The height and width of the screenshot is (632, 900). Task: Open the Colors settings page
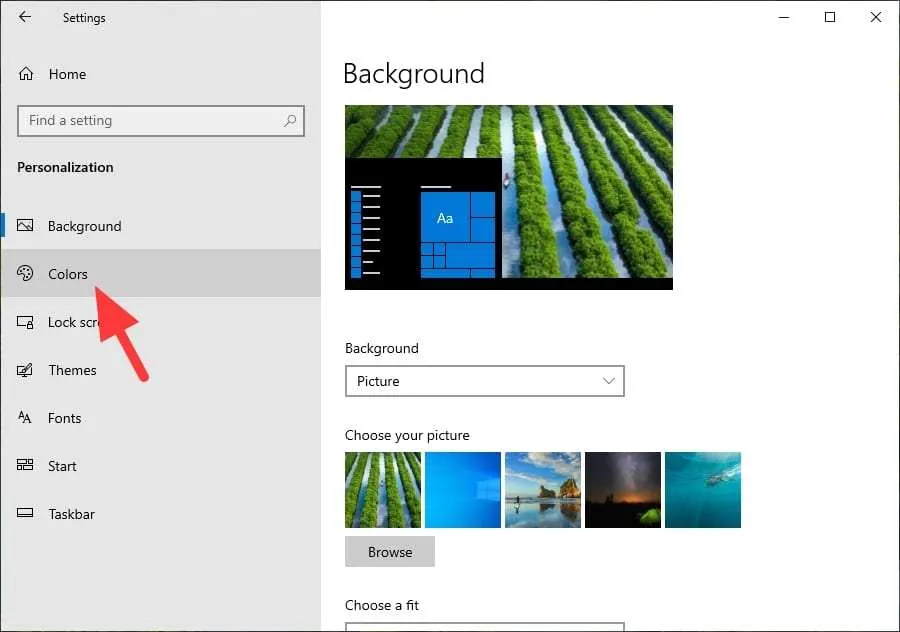click(161, 273)
